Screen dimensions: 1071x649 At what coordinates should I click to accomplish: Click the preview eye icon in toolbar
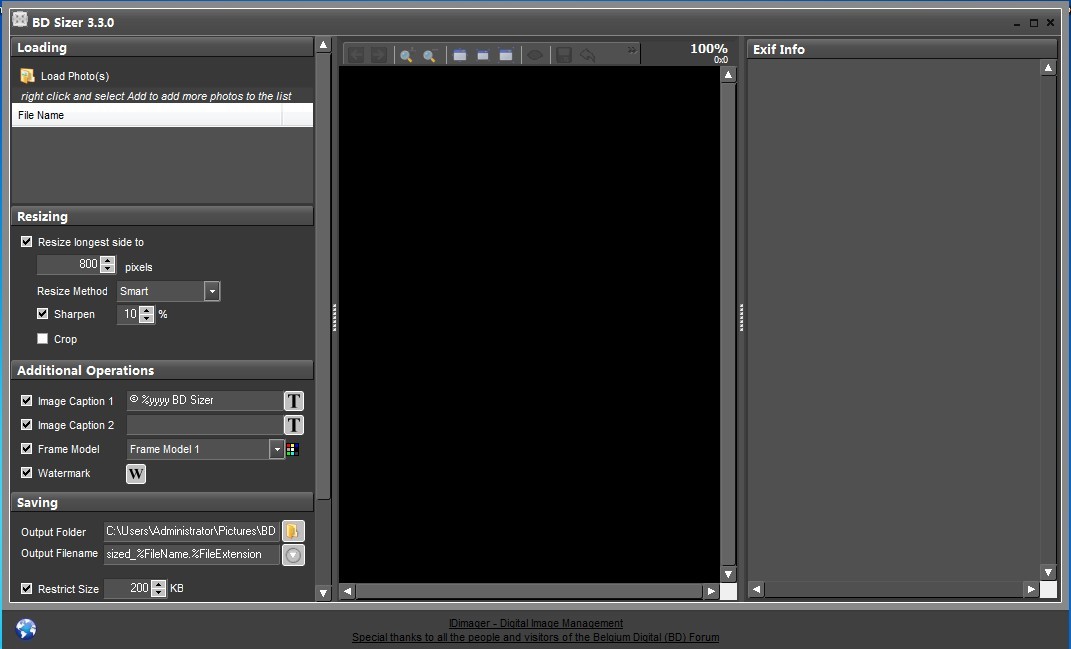click(535, 56)
